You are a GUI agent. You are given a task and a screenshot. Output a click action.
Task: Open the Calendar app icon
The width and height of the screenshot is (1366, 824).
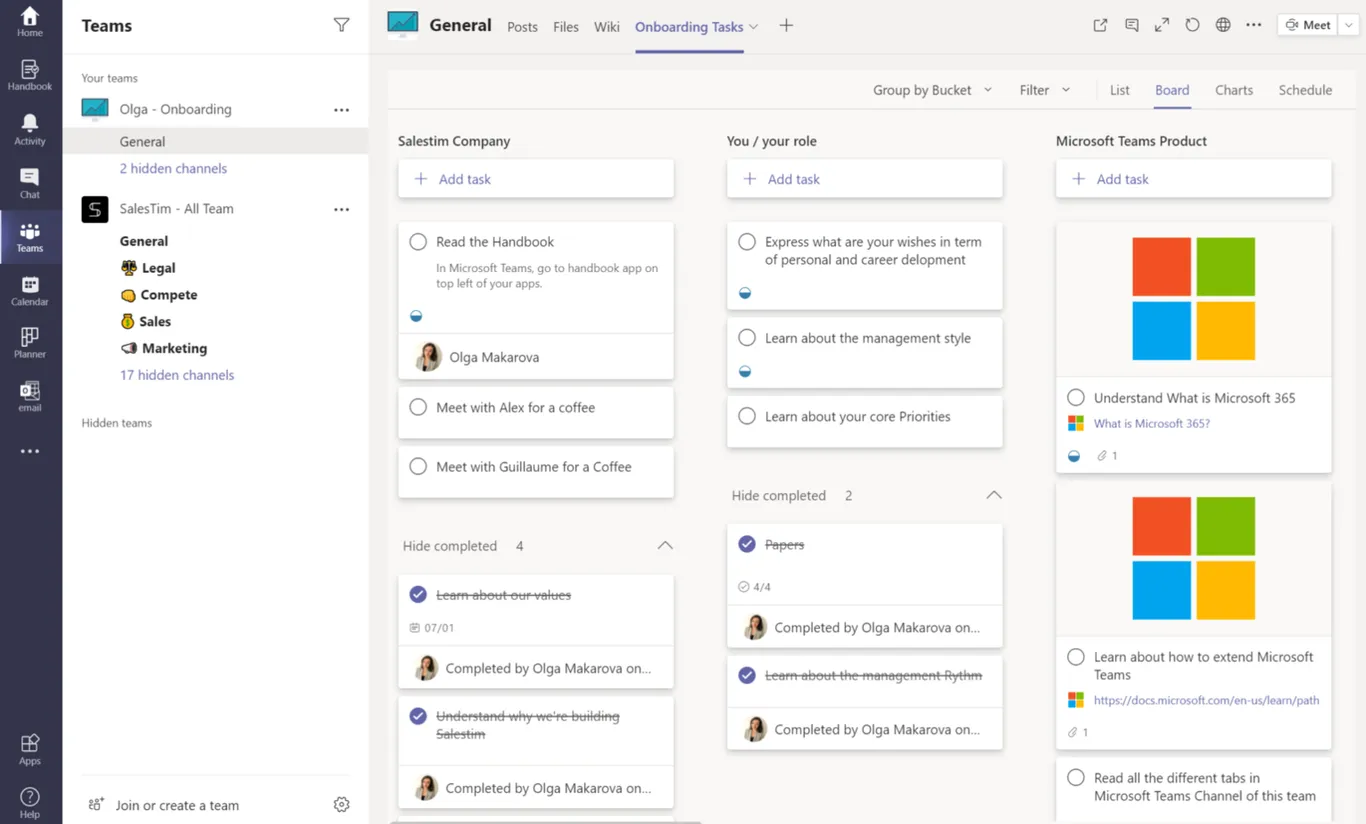tap(30, 291)
